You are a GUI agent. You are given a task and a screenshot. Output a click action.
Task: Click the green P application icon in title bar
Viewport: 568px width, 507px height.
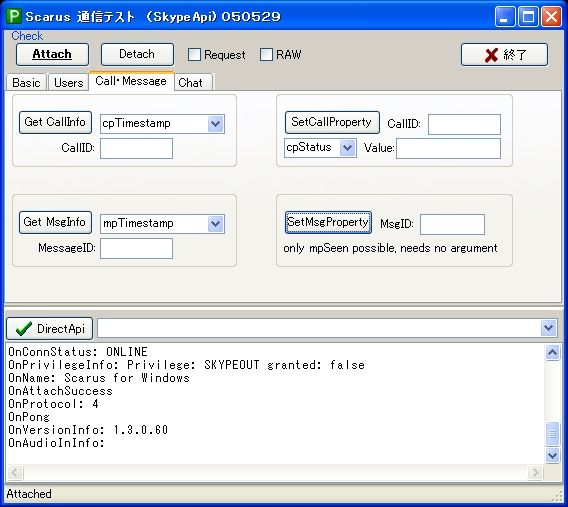tap(14, 16)
